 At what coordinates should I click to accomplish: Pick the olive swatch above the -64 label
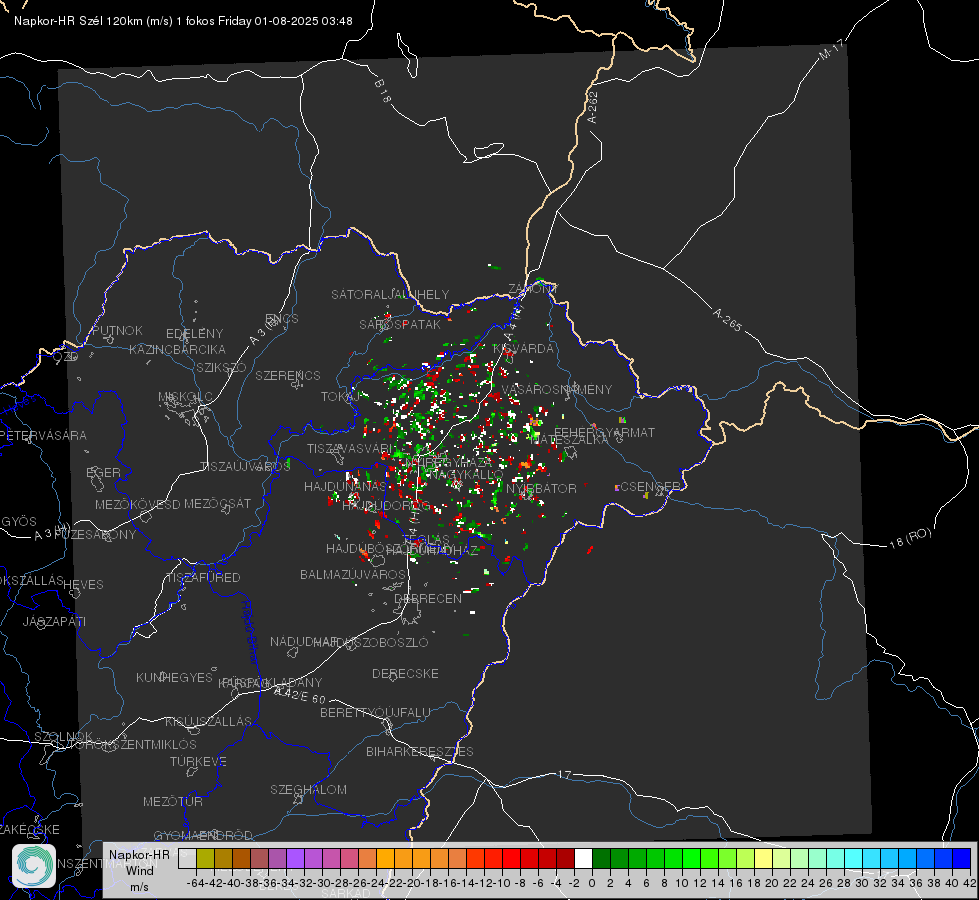205,858
